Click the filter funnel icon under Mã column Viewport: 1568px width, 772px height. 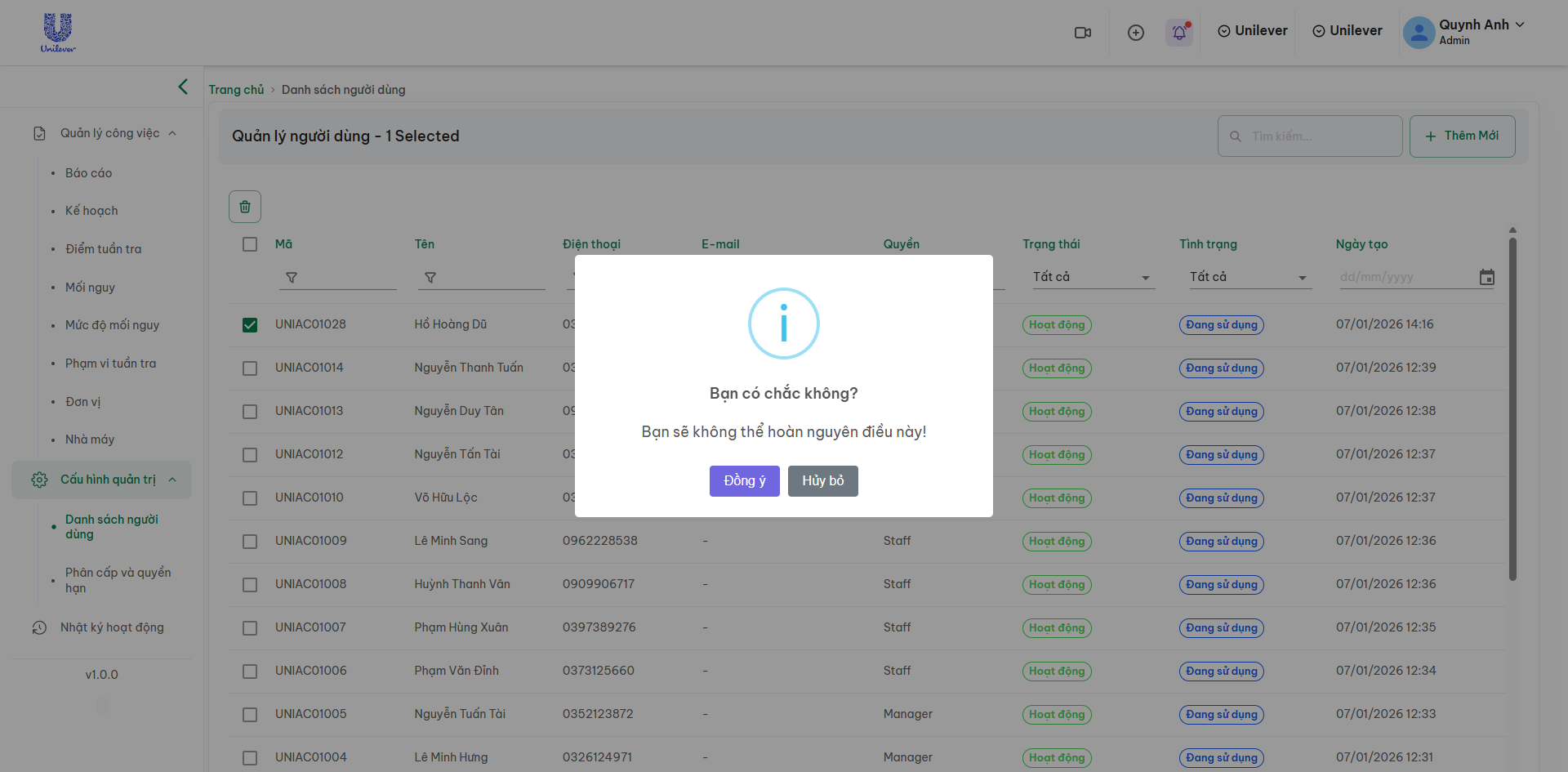pos(292,278)
